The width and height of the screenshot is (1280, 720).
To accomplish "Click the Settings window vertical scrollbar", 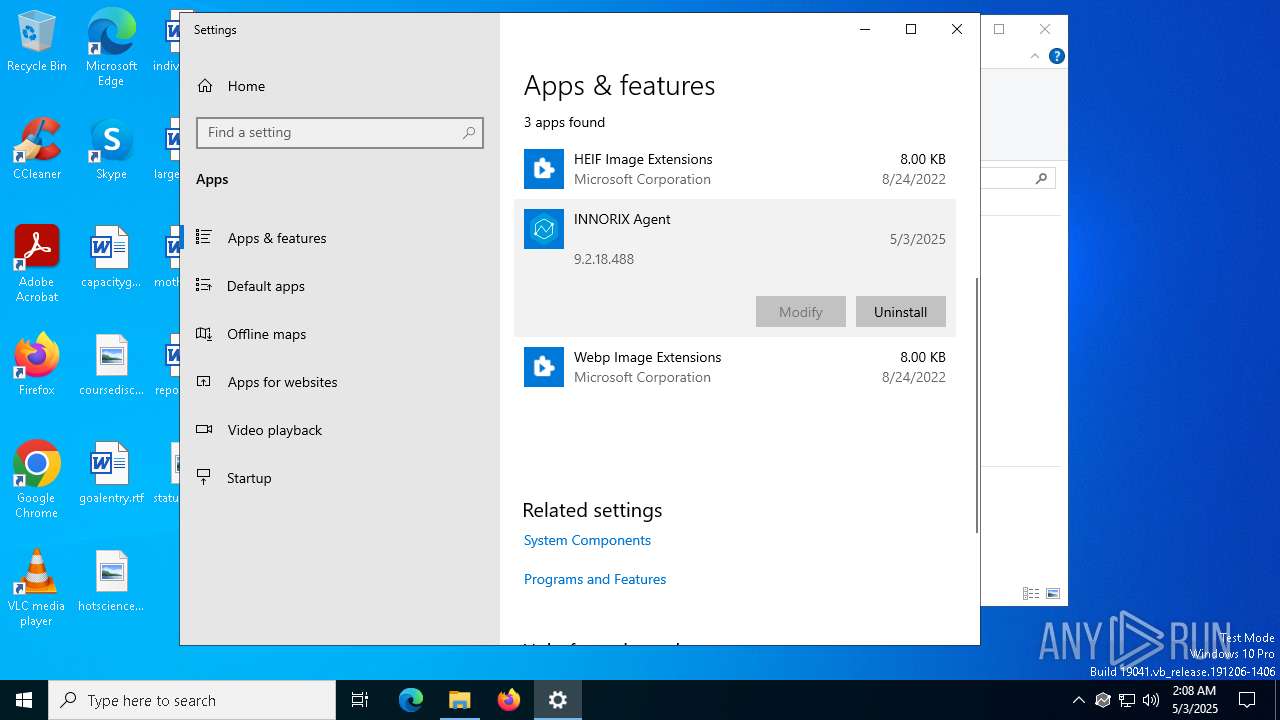I will pos(976,405).
